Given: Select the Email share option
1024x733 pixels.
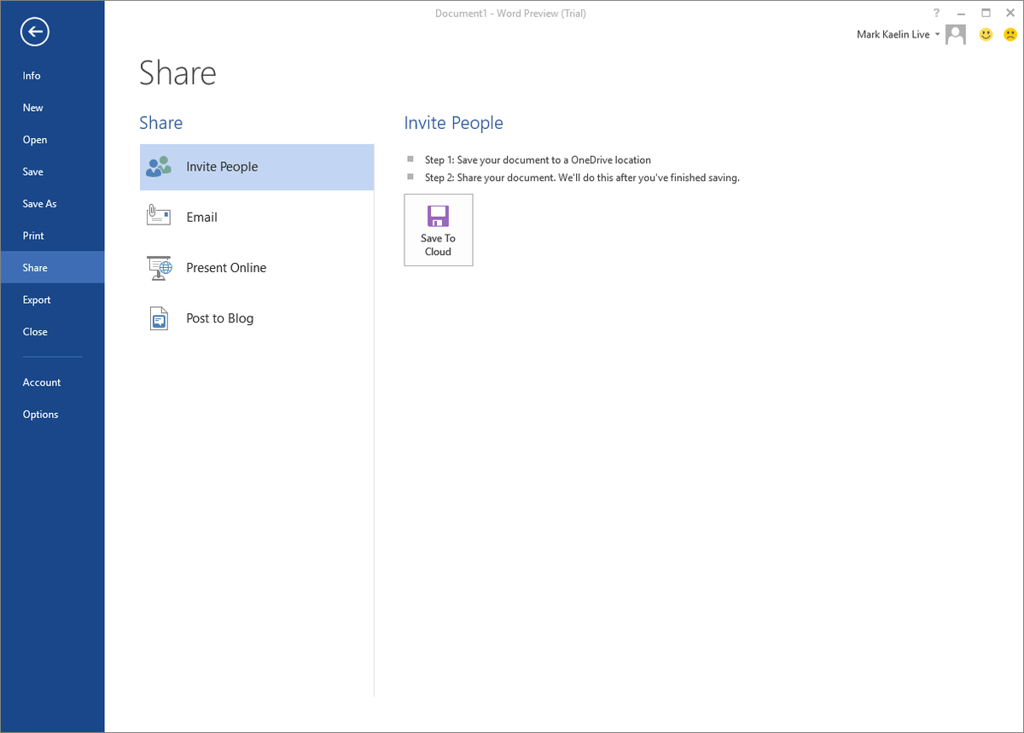Looking at the screenshot, I should (x=257, y=217).
